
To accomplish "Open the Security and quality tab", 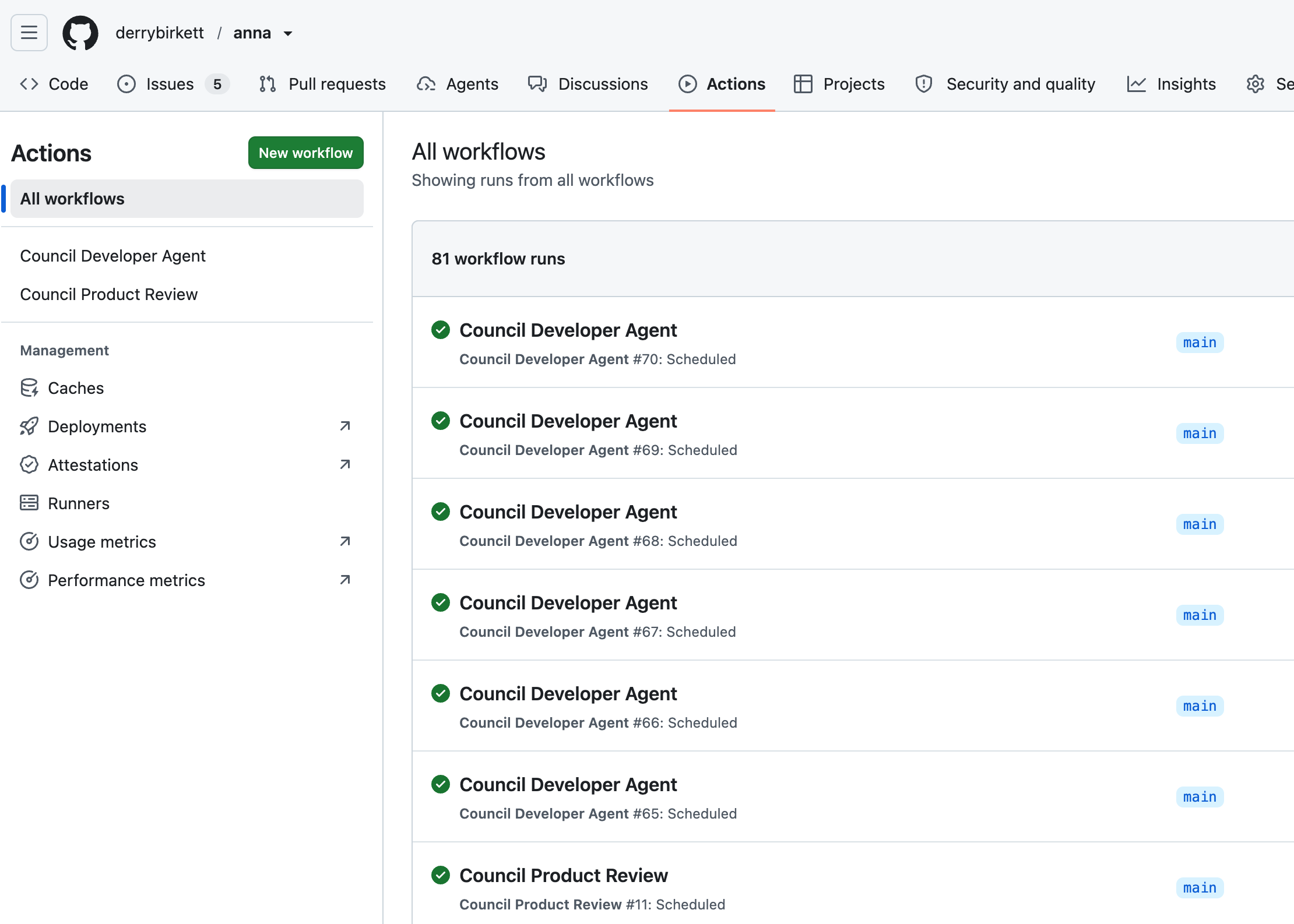I will (x=1005, y=84).
